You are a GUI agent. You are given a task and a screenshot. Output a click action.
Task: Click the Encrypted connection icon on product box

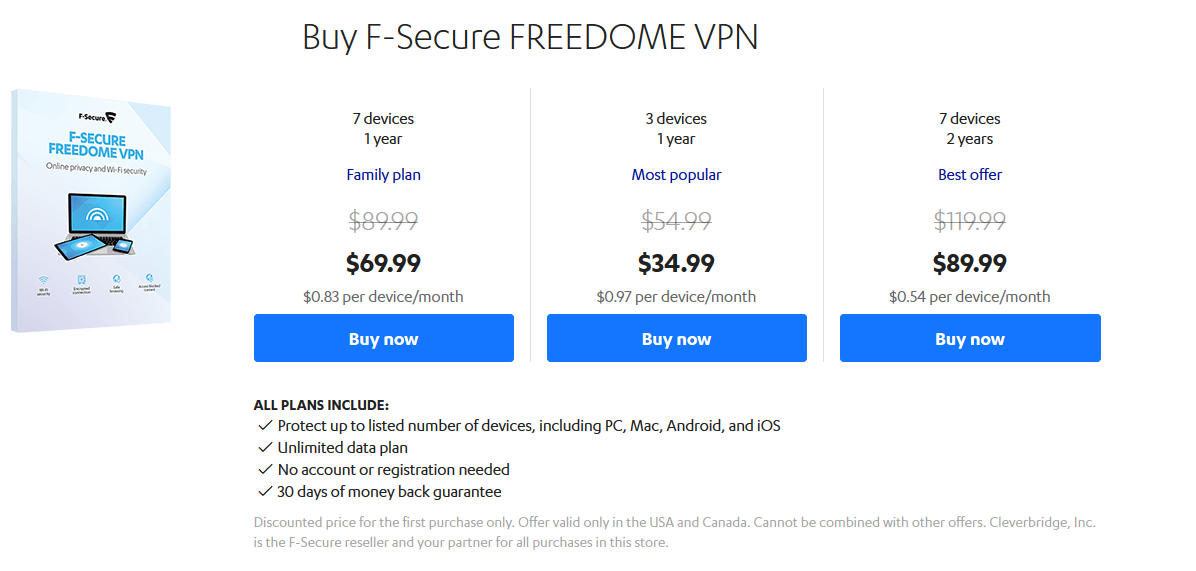click(81, 279)
